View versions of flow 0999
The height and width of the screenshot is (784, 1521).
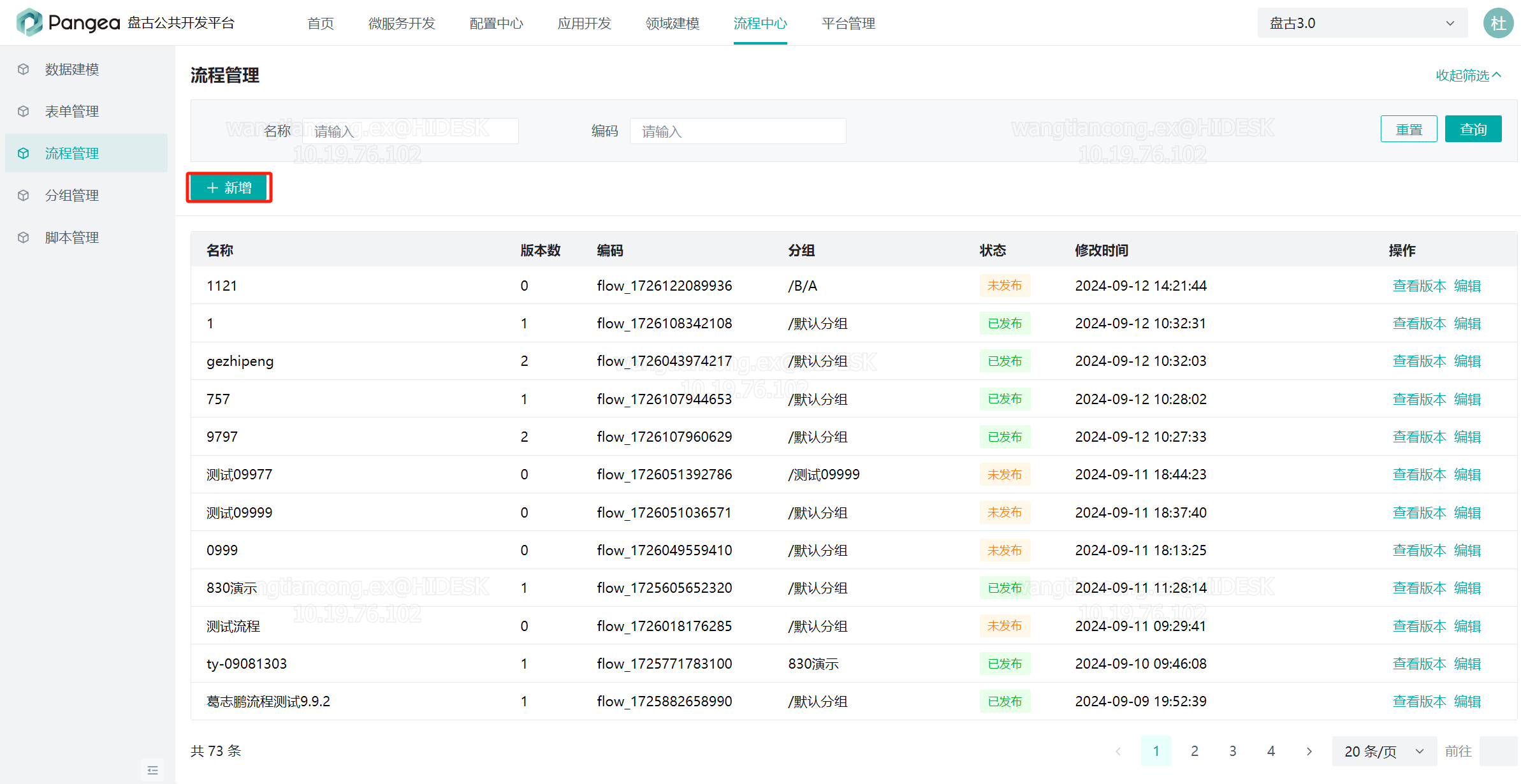(1420, 550)
